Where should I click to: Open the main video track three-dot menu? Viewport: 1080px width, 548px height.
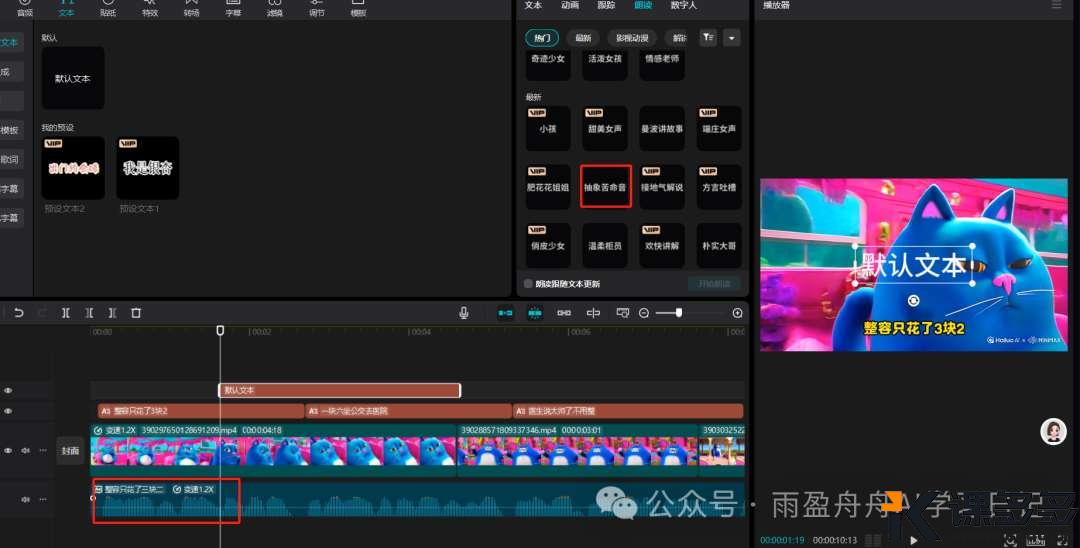tap(43, 451)
